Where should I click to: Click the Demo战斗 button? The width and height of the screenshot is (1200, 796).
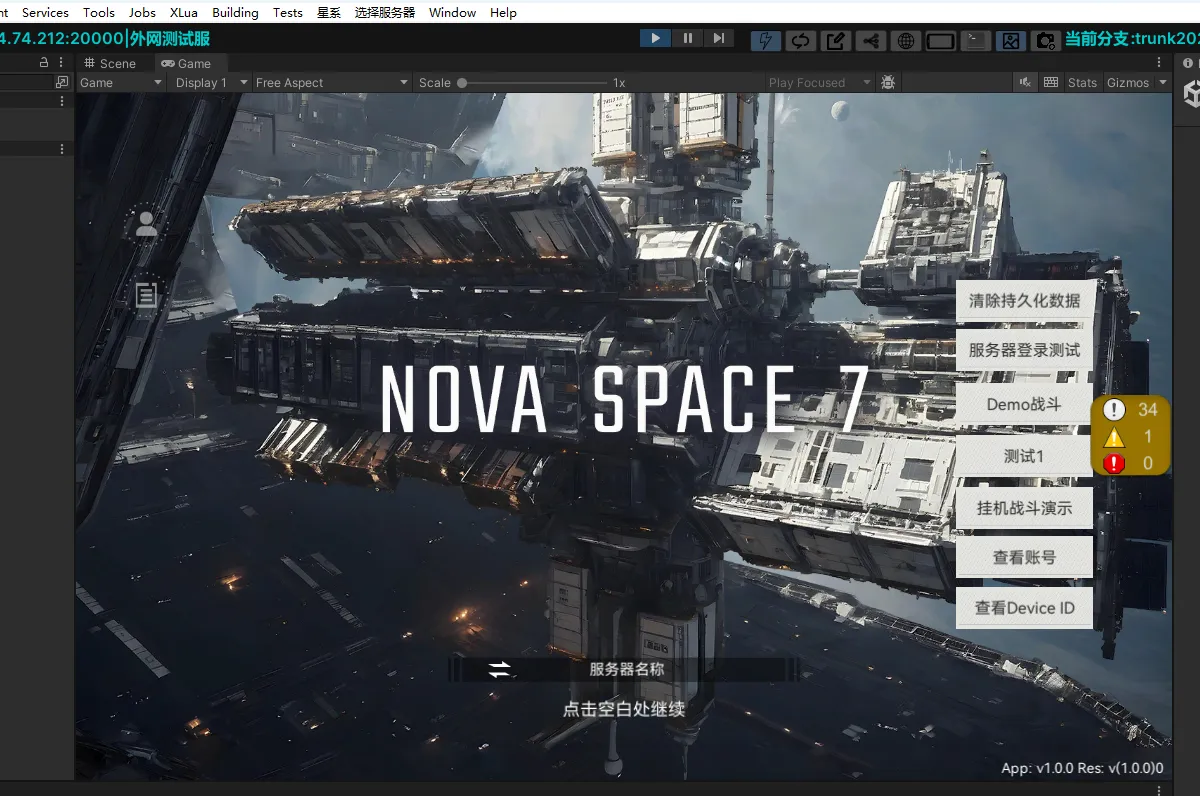pyautogui.click(x=1025, y=405)
